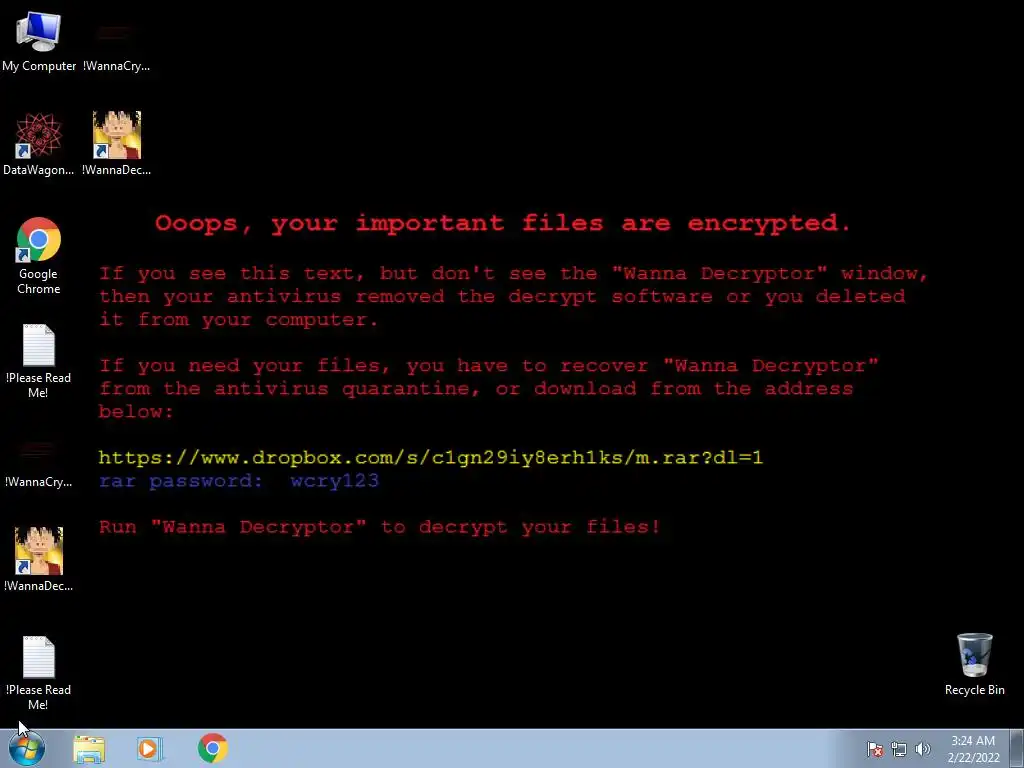Open the volume speaker tray icon
This screenshot has width=1024, height=768.
[x=922, y=749]
